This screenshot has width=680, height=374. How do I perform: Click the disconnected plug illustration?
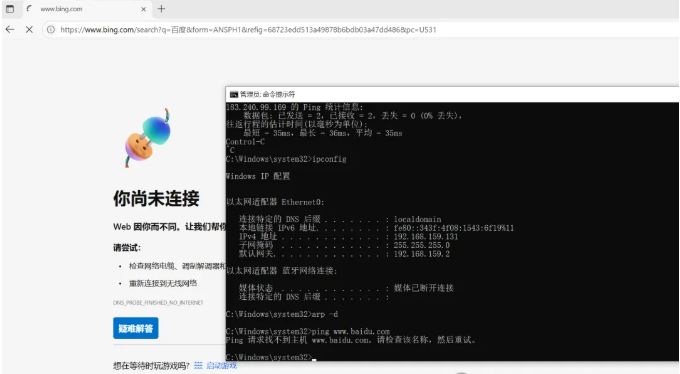pos(148,138)
